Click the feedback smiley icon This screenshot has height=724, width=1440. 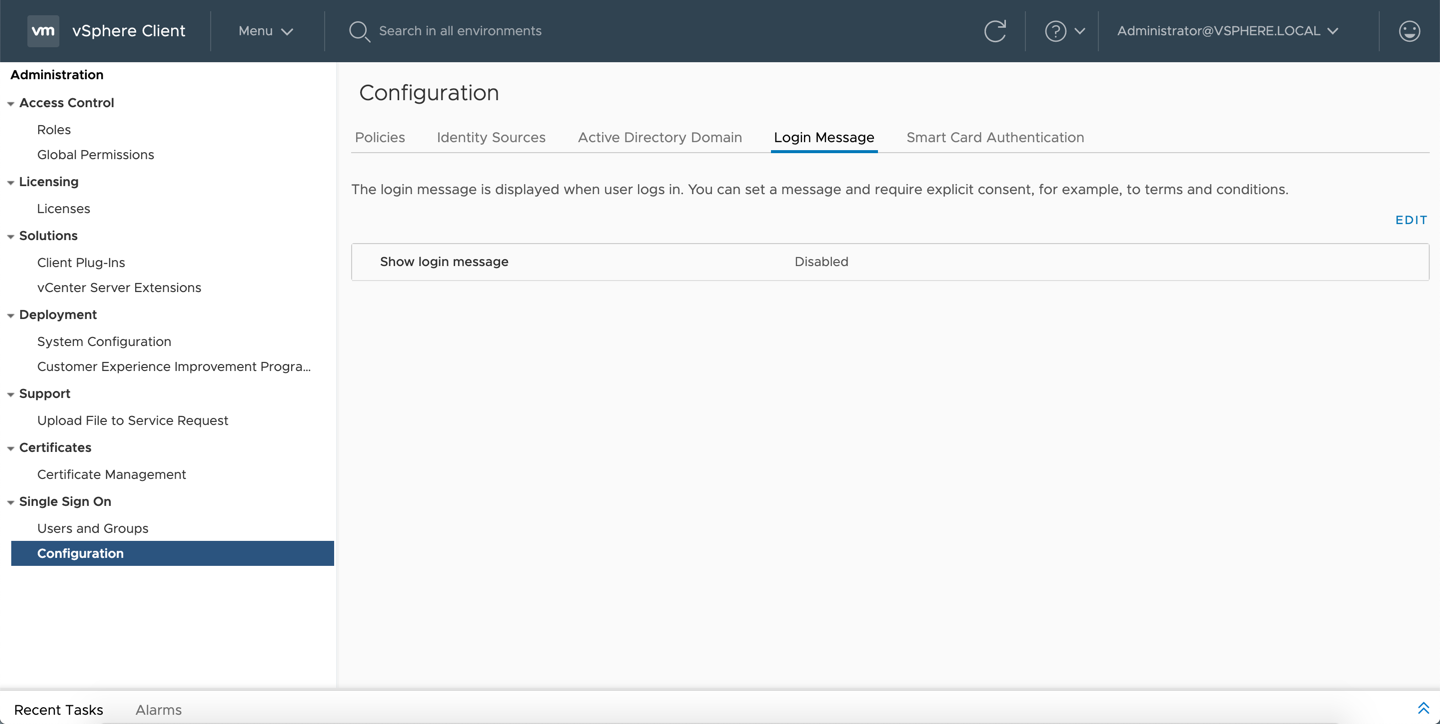[x=1409, y=31]
